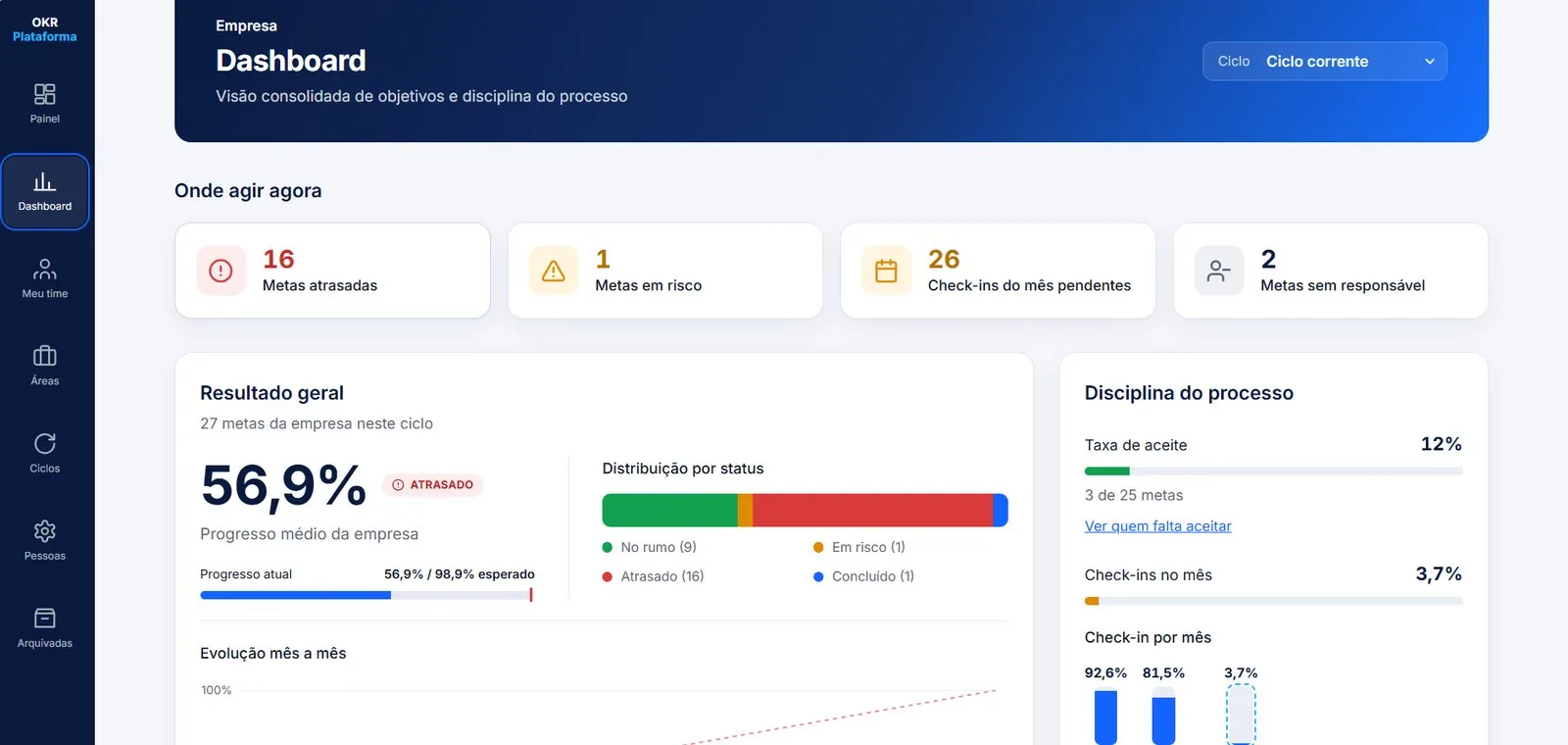The height and width of the screenshot is (745, 1568).
Task: Select the Atrasado (16) legend entry
Action: pos(653,576)
